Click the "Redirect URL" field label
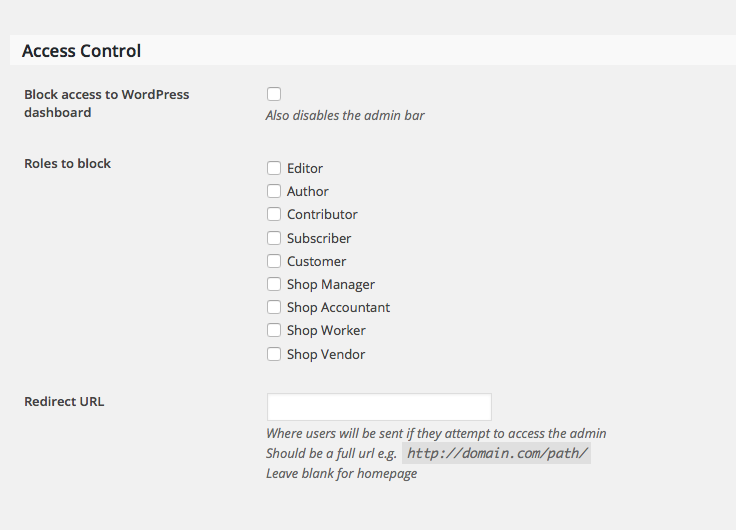736x530 pixels. coord(64,402)
